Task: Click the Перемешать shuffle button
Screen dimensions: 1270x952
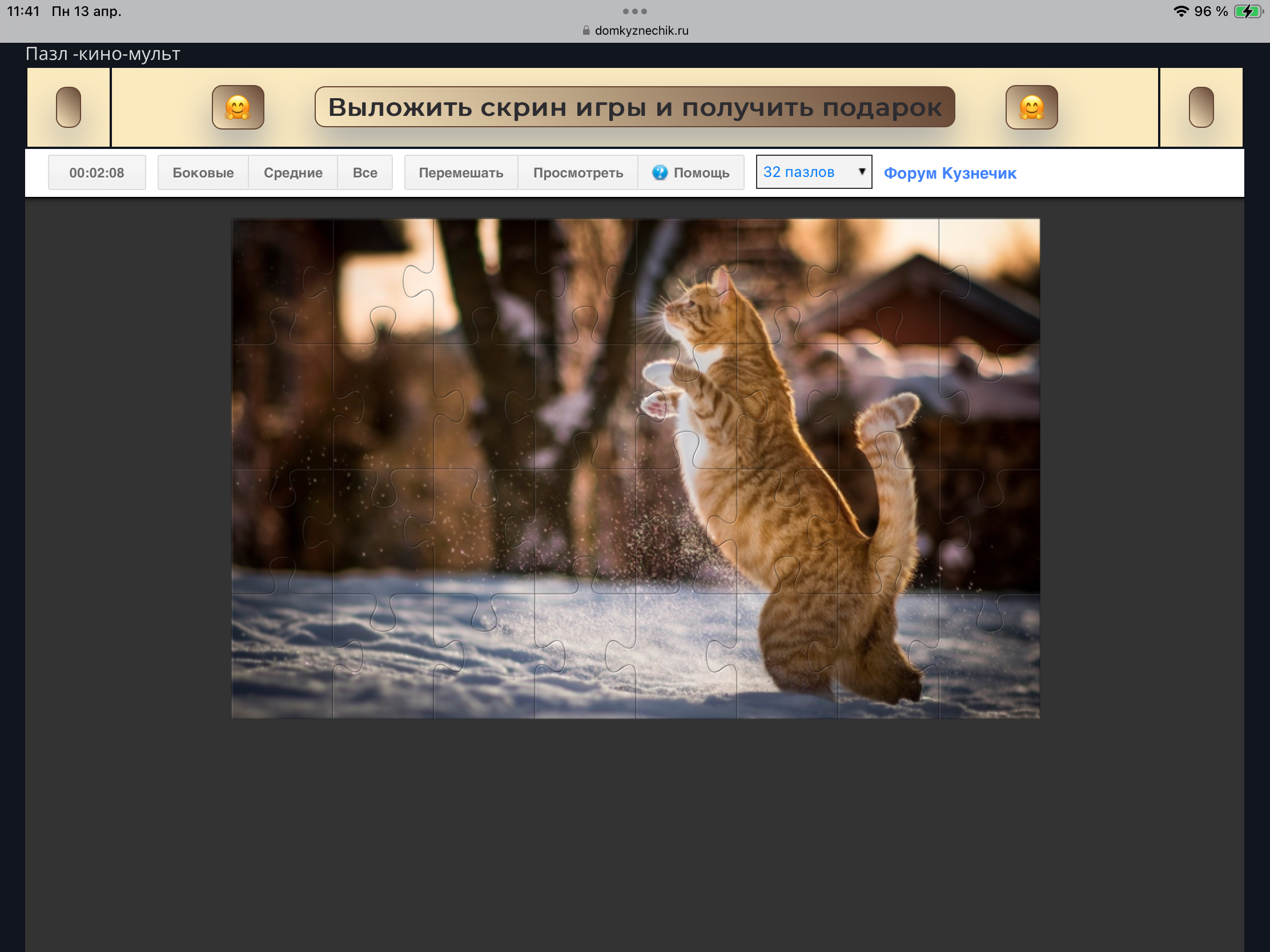Action: click(x=460, y=172)
